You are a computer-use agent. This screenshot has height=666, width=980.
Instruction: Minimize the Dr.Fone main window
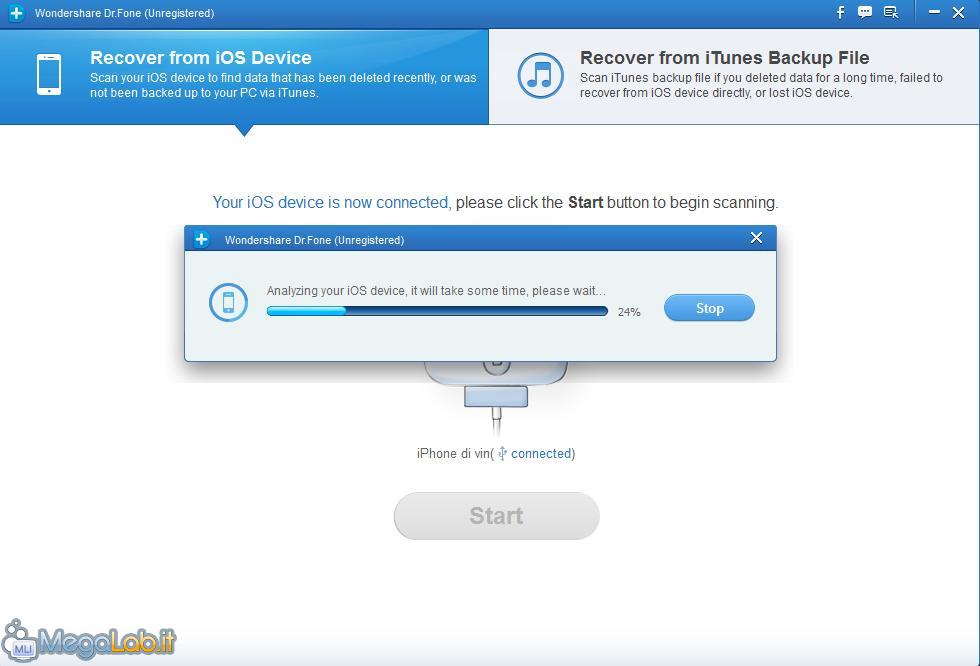[x=934, y=12]
